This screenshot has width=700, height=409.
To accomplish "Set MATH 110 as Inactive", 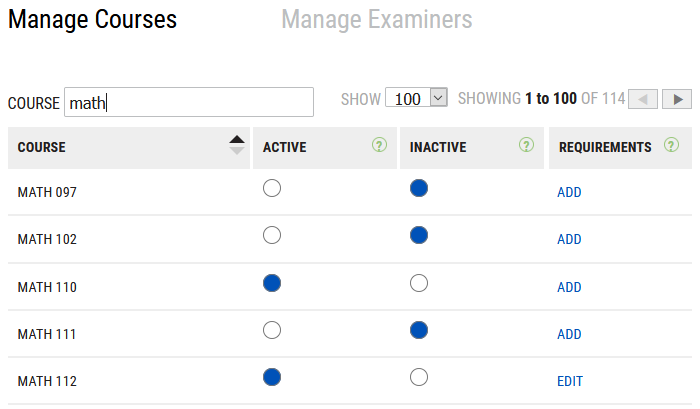I will [419, 283].
